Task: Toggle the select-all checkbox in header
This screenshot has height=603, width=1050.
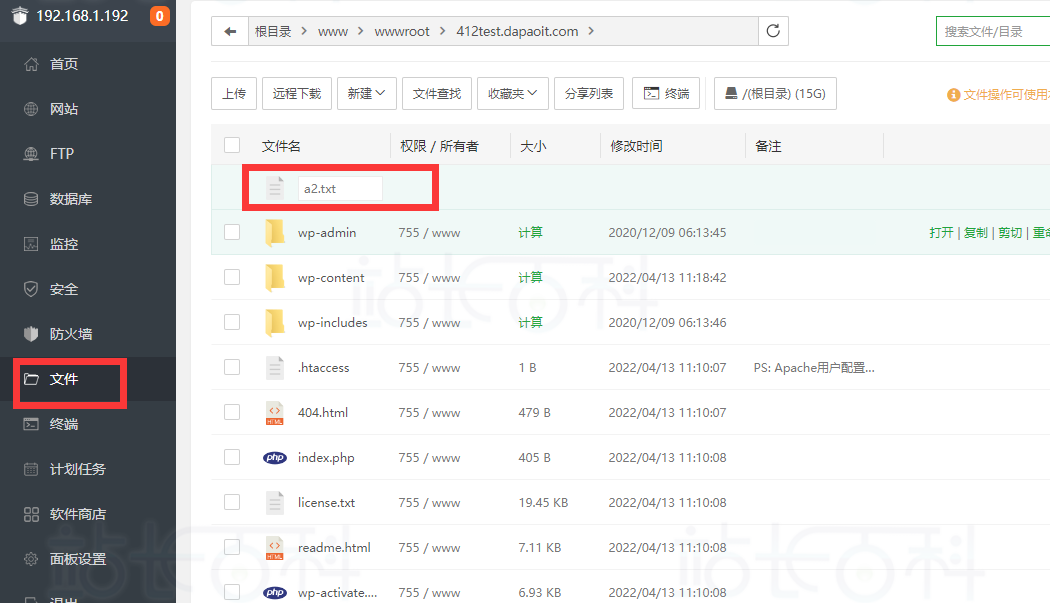Action: point(232,146)
